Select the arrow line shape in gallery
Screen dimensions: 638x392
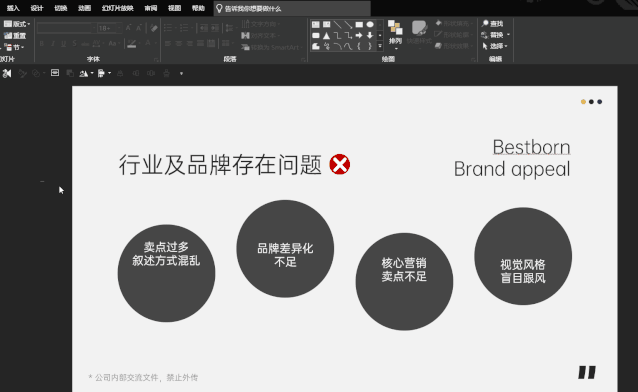tap(348, 24)
